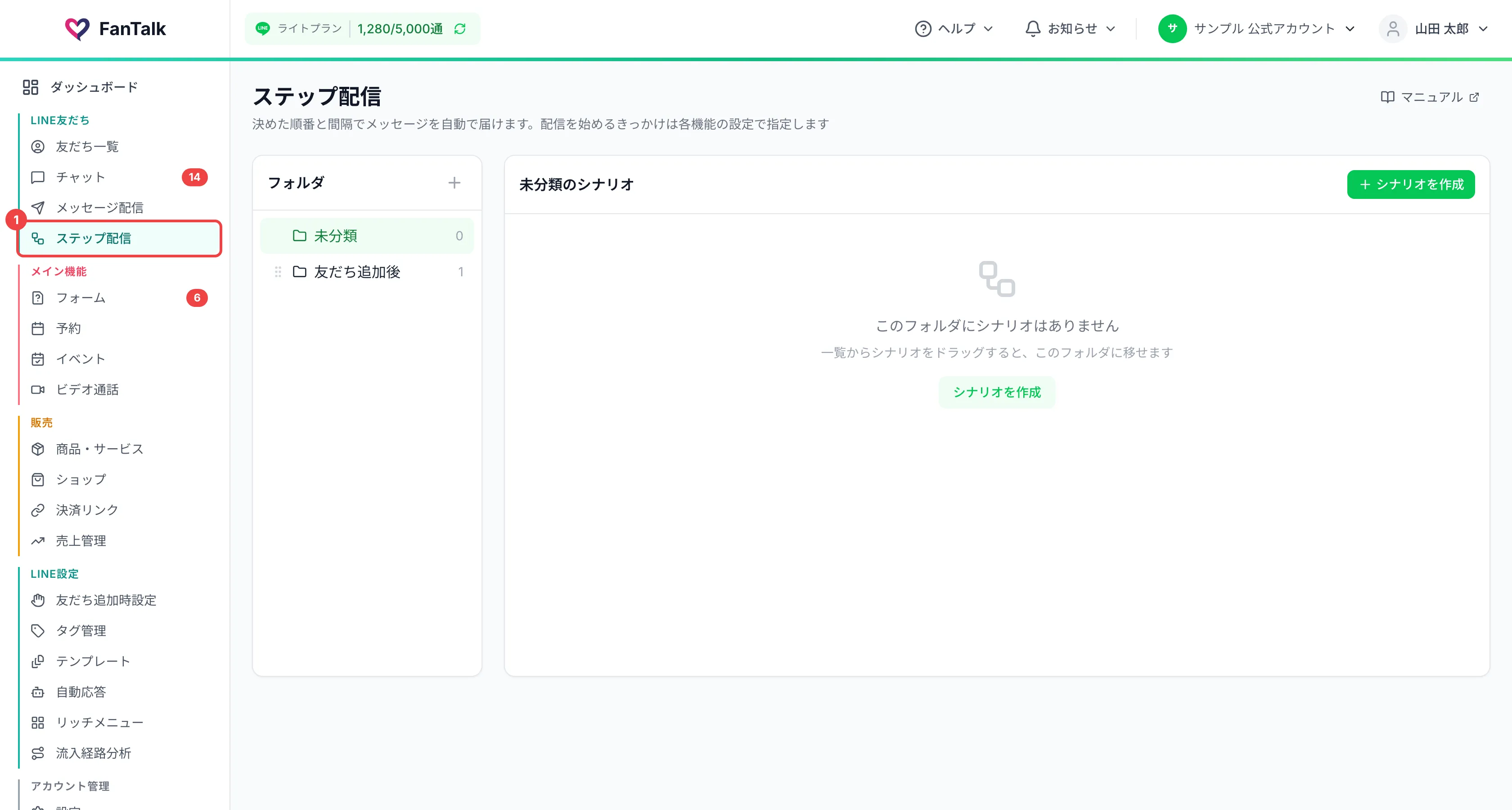The height and width of the screenshot is (810, 1512).
Task: Click the drag handle on 友だち追加後 folder
Action: pyautogui.click(x=278, y=272)
